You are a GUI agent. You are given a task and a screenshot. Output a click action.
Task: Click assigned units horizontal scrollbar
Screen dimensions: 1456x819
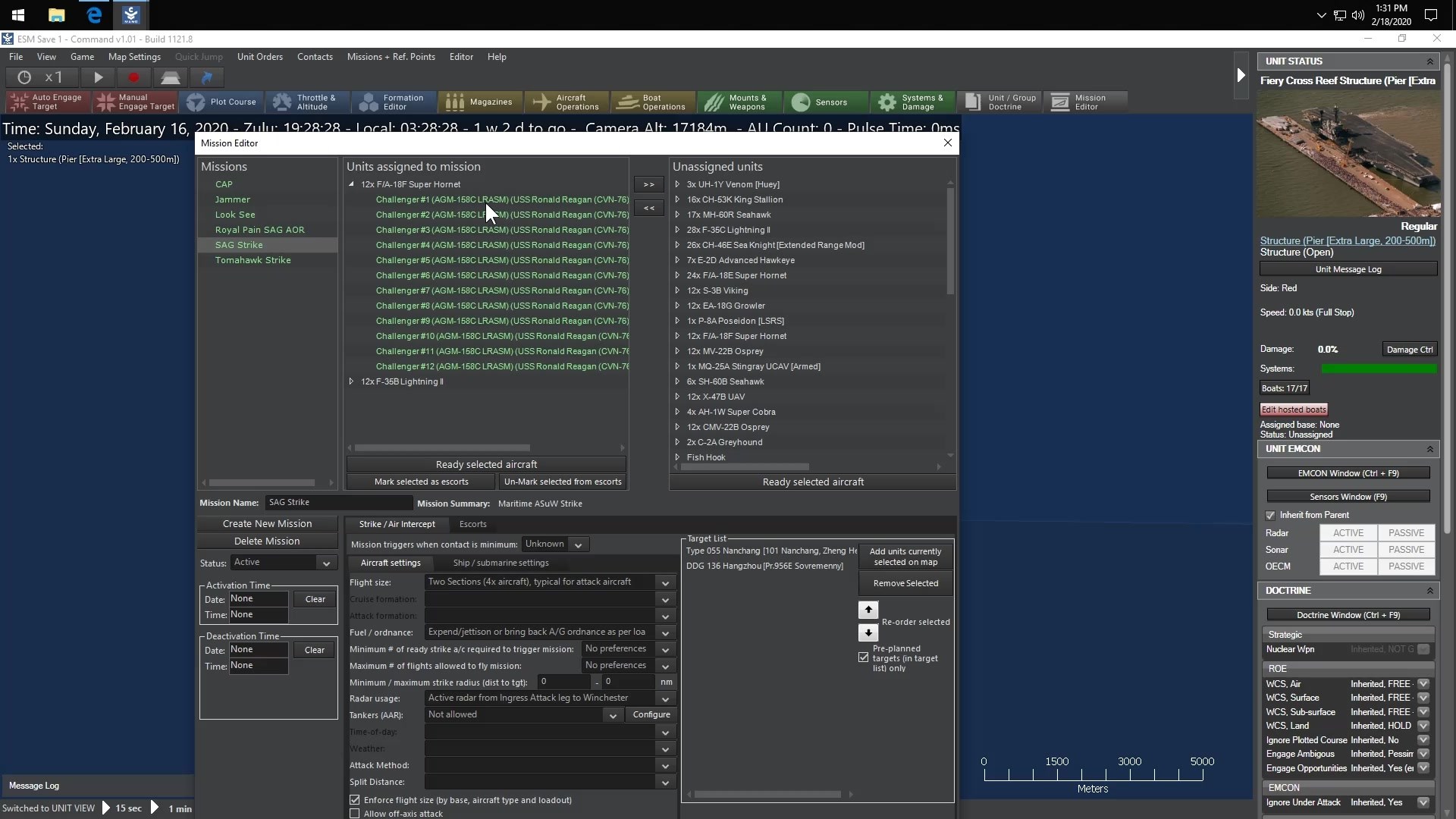click(x=442, y=448)
